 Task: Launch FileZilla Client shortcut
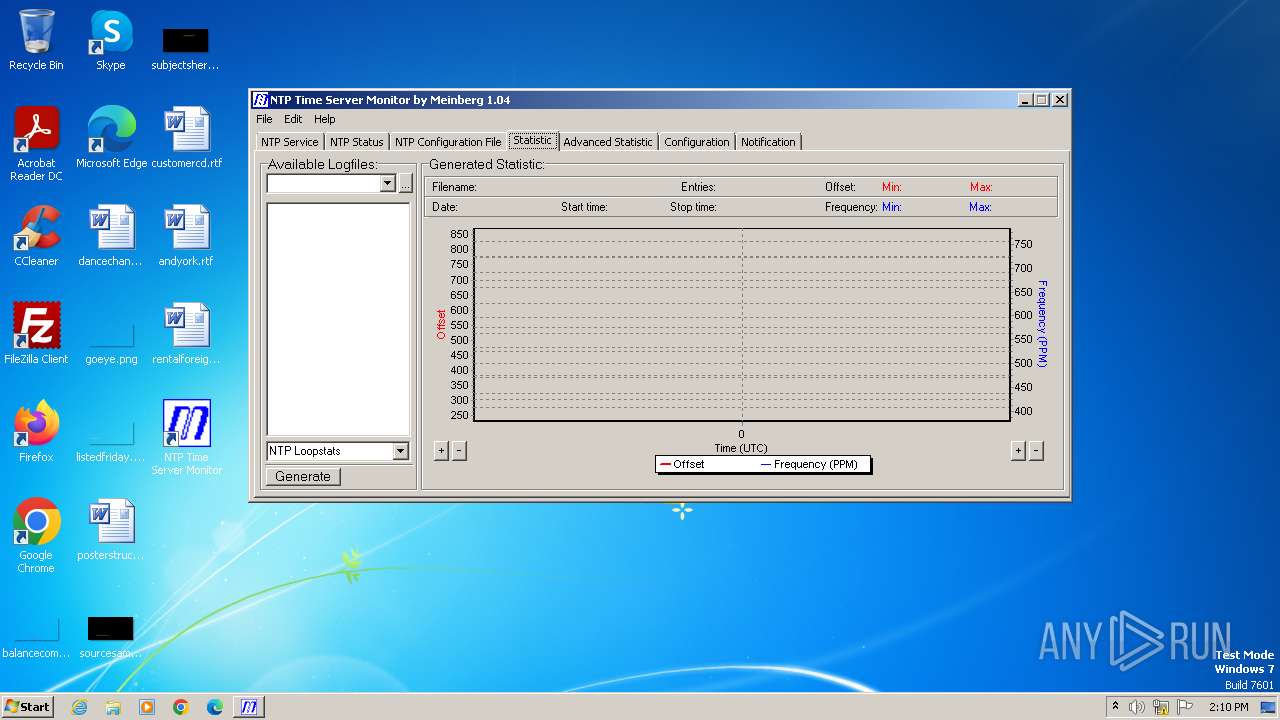point(36,334)
